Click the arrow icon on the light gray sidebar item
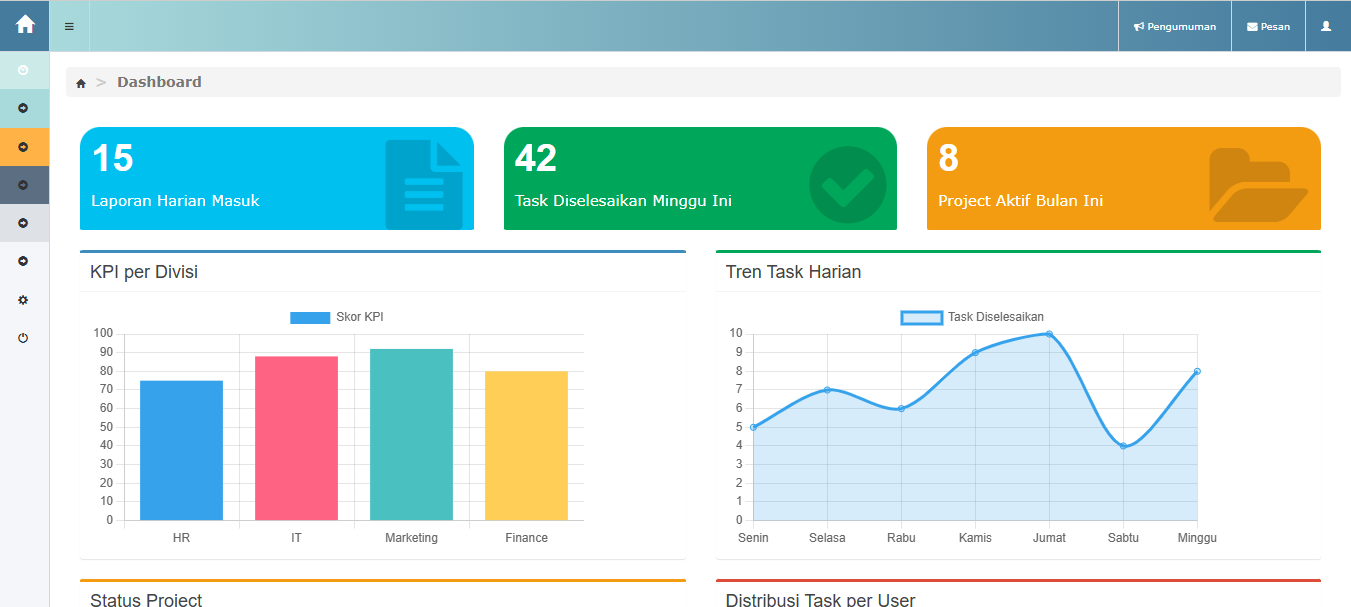Viewport: 1351px width, 607px height. tap(23, 222)
